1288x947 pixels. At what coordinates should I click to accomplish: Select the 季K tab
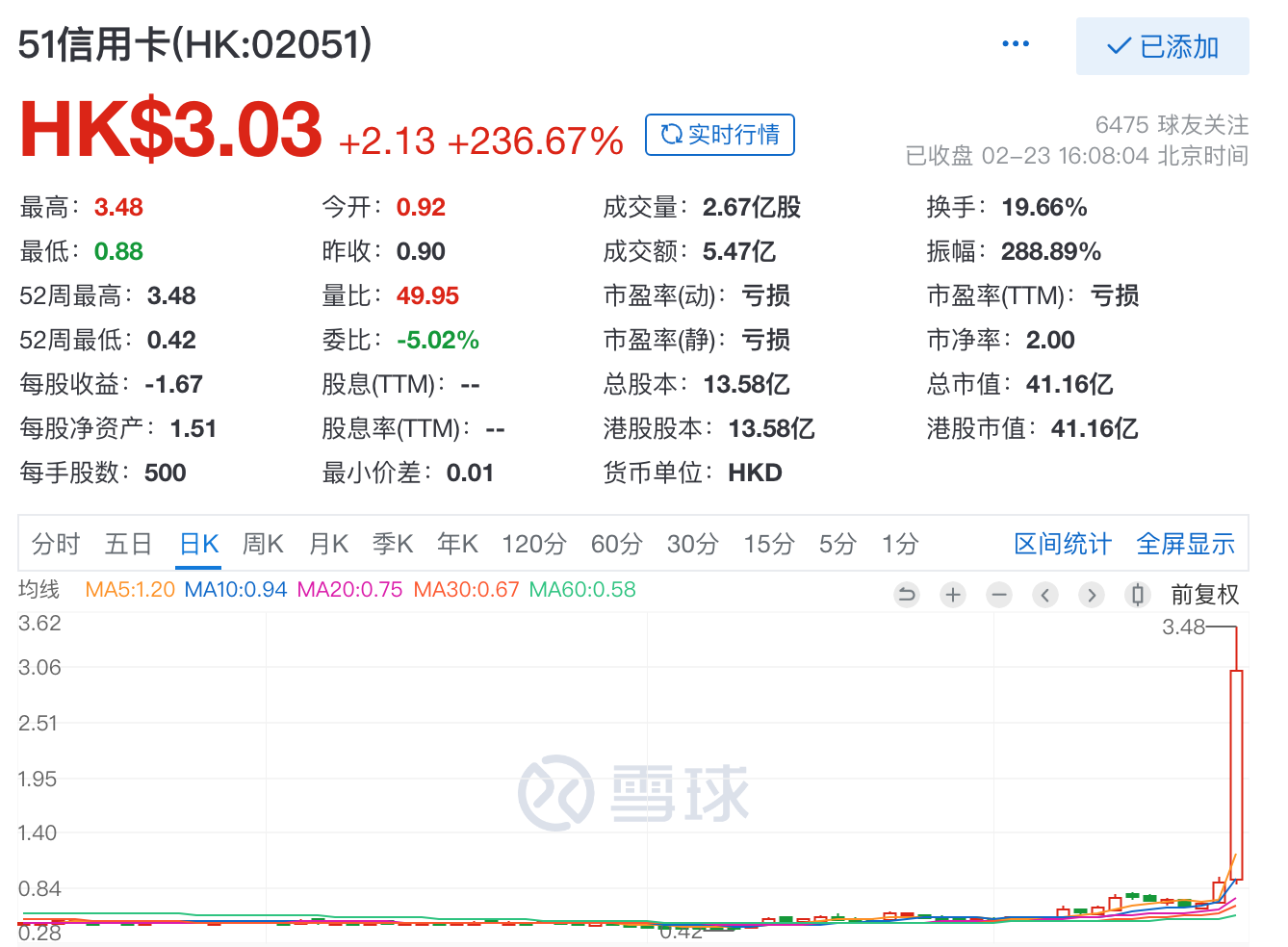393,544
